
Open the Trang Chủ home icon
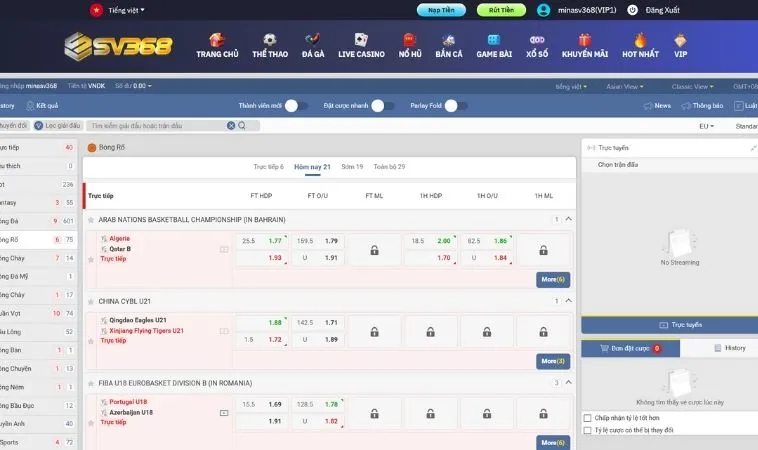217,40
